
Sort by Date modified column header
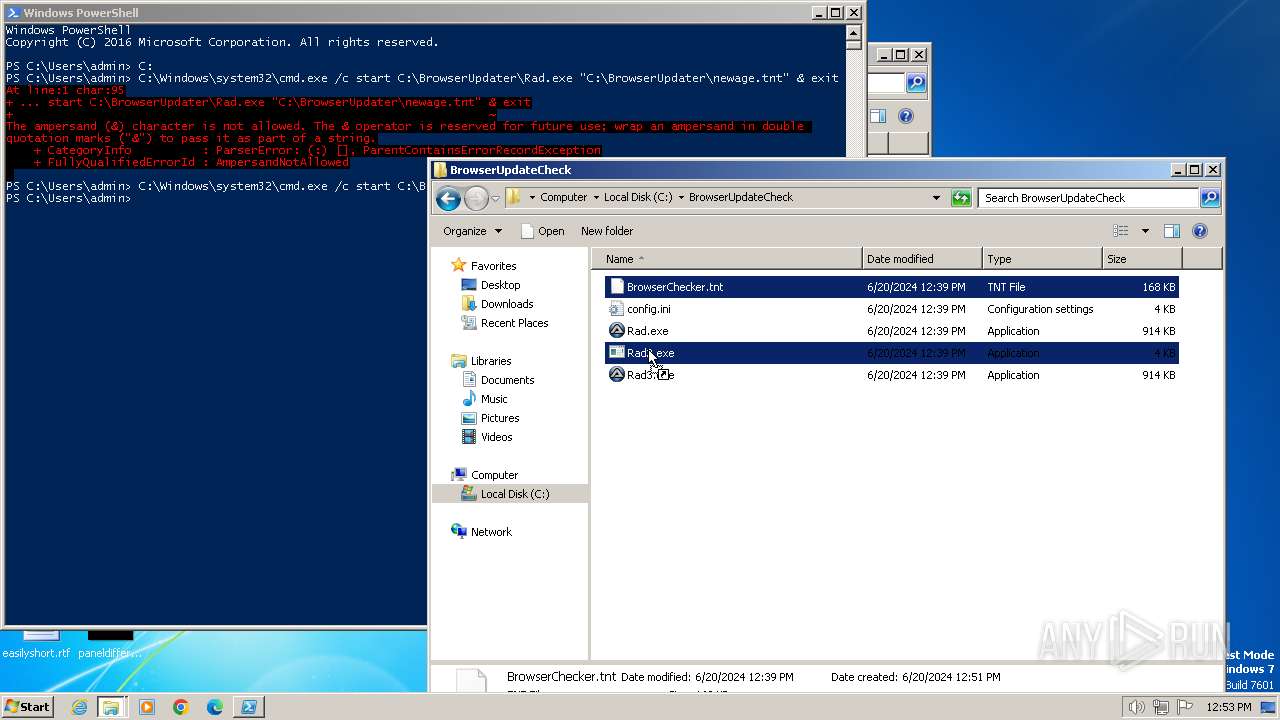point(922,259)
